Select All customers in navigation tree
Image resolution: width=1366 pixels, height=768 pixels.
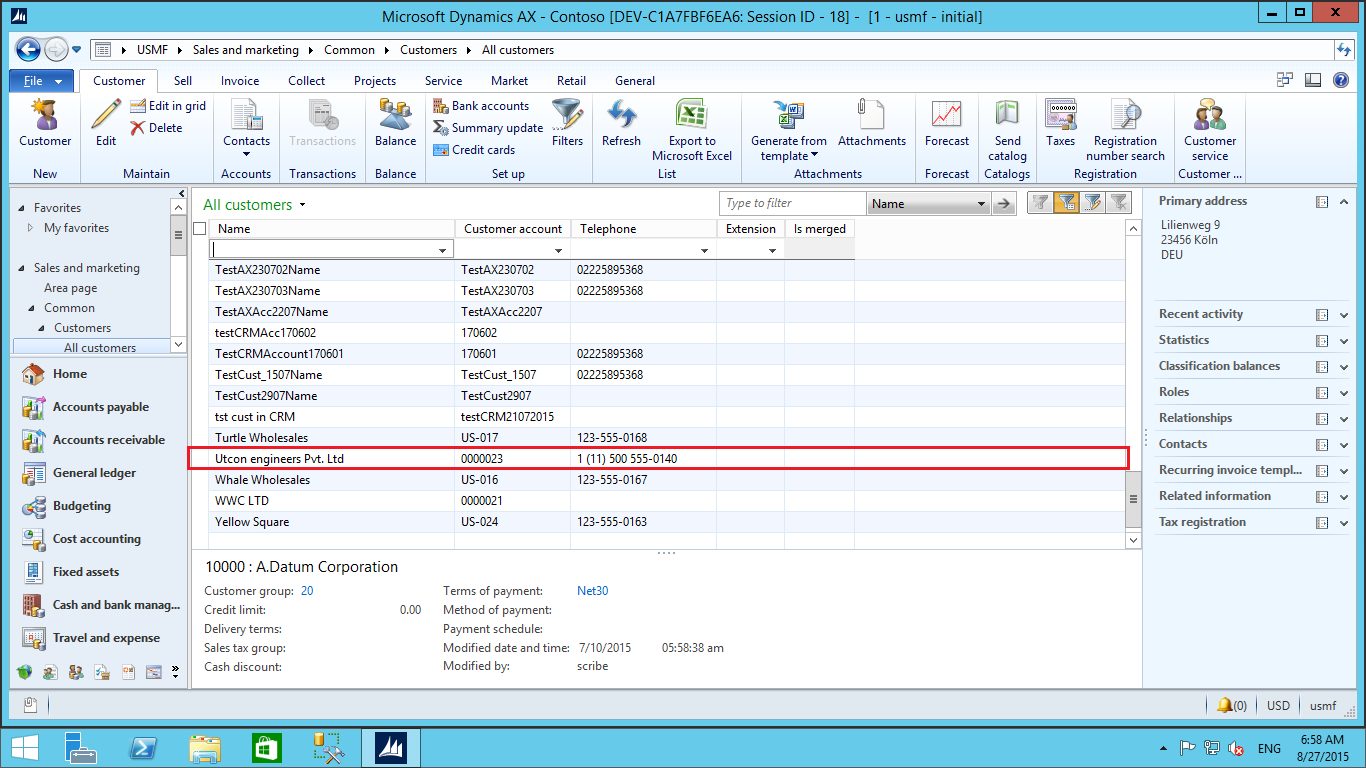click(x=100, y=348)
